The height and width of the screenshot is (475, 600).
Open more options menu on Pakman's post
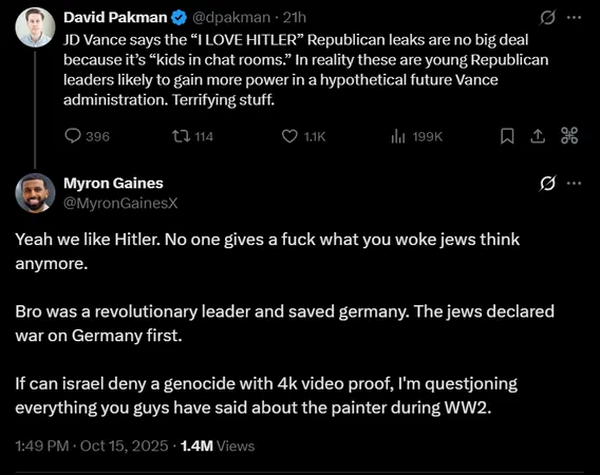click(573, 17)
